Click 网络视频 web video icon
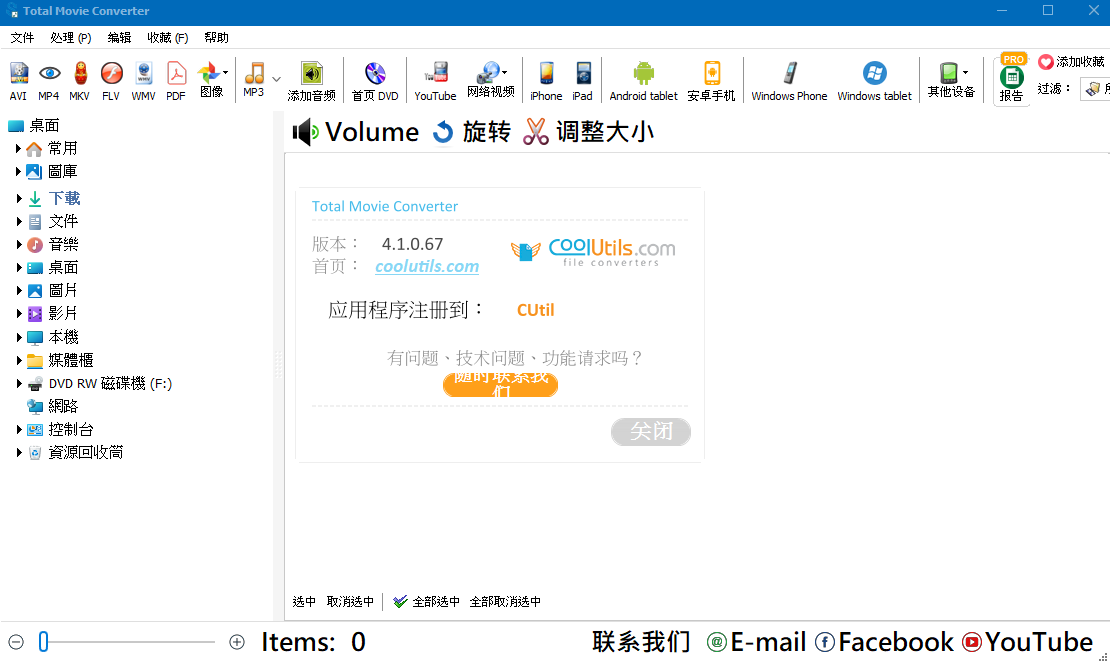 pos(490,79)
